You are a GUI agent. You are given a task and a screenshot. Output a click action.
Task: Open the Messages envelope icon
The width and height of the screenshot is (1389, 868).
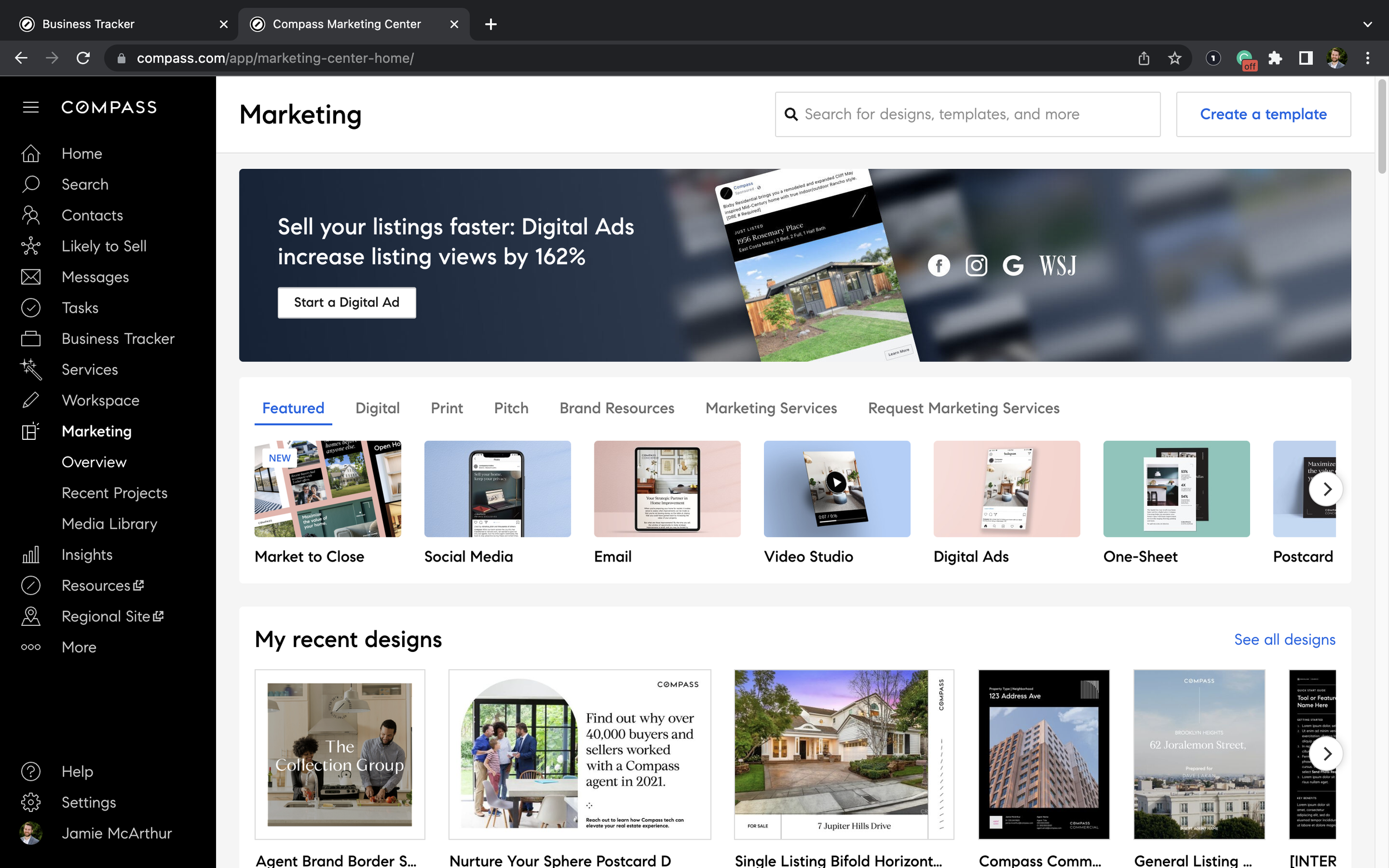click(x=31, y=277)
